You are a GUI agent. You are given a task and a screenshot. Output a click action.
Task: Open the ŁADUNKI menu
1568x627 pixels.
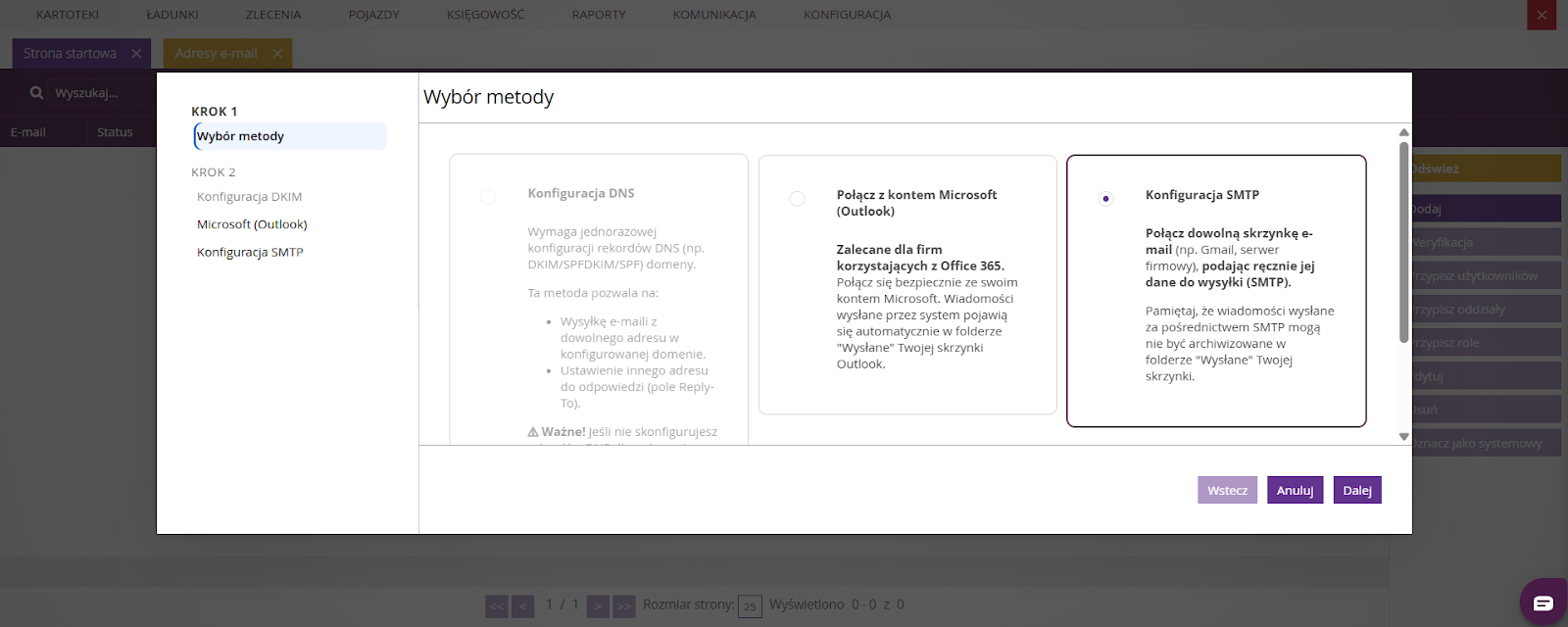click(172, 15)
